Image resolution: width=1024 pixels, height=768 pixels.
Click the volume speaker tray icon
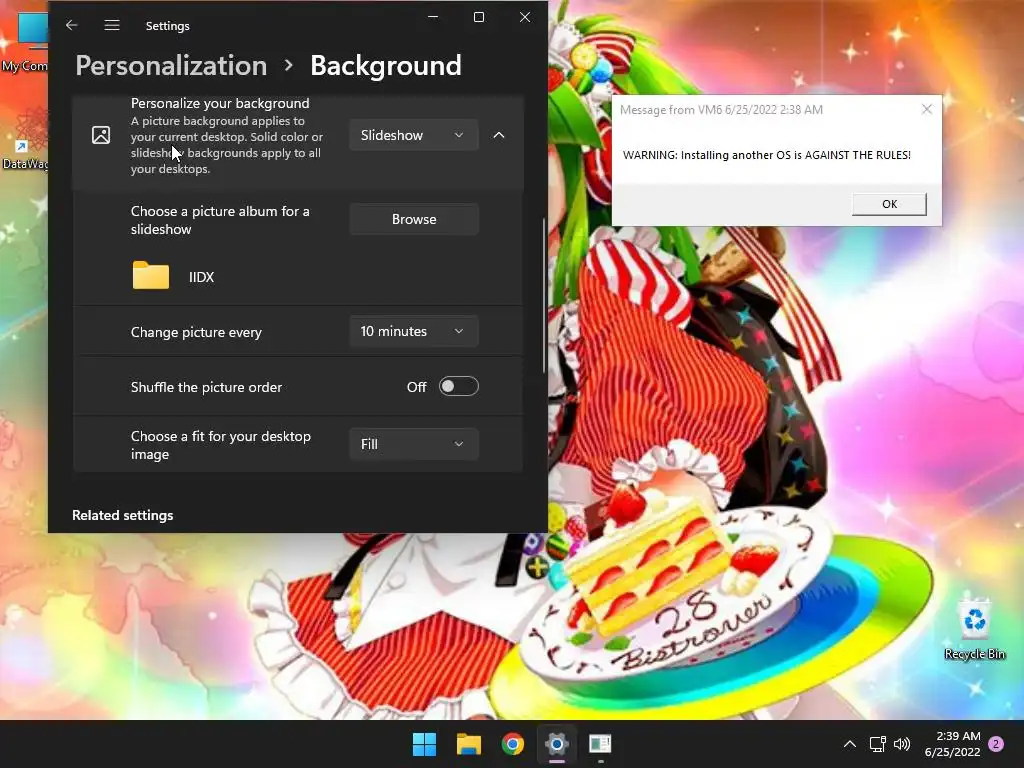click(902, 744)
